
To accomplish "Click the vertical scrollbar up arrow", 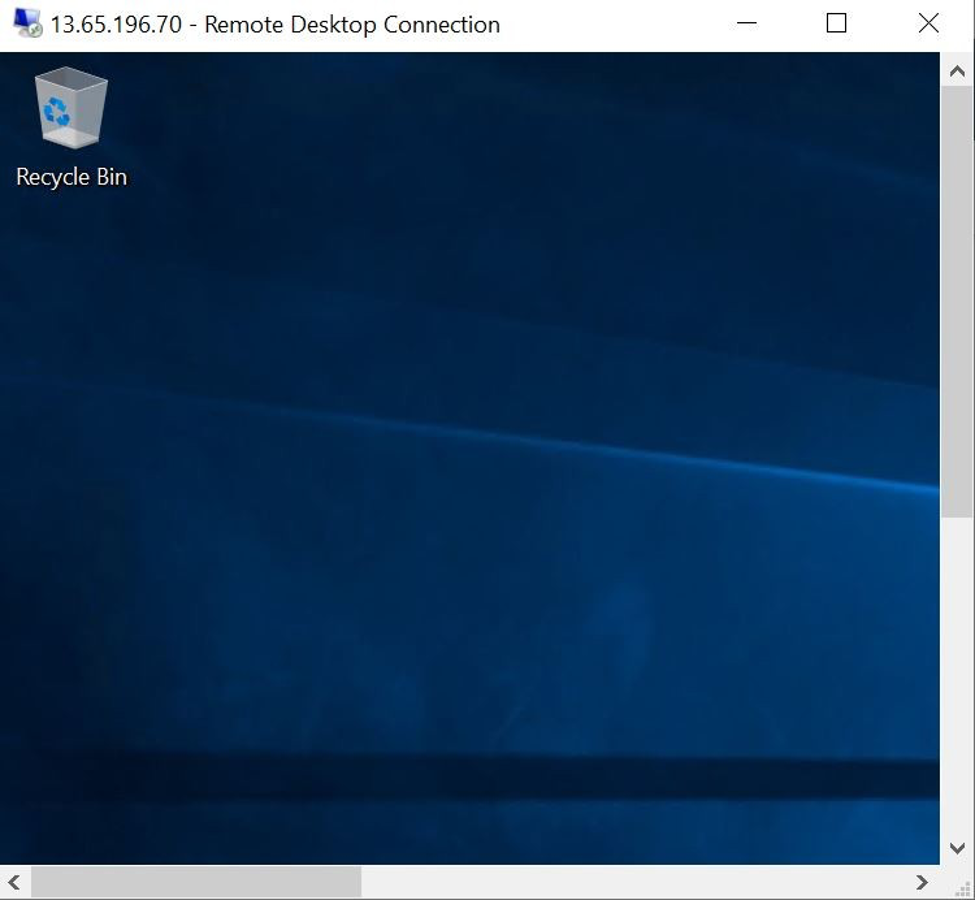I will [957, 72].
